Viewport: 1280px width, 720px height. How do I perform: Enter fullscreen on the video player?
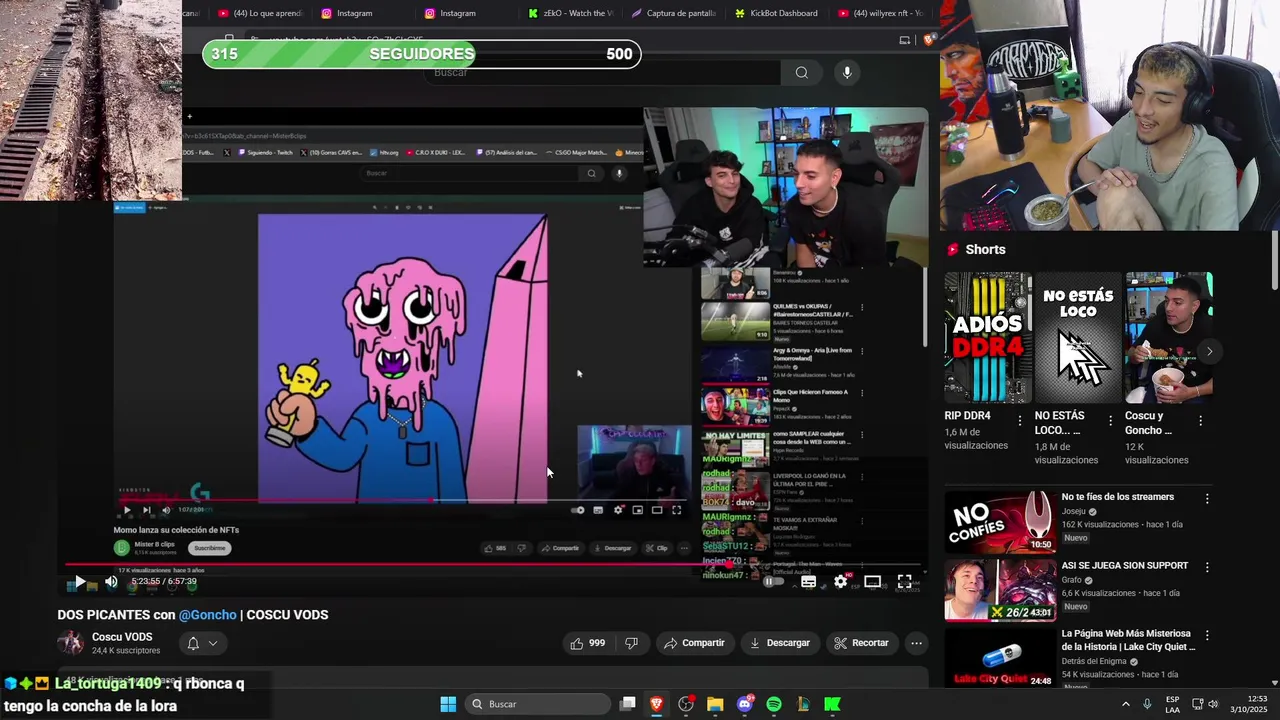pyautogui.click(x=904, y=581)
